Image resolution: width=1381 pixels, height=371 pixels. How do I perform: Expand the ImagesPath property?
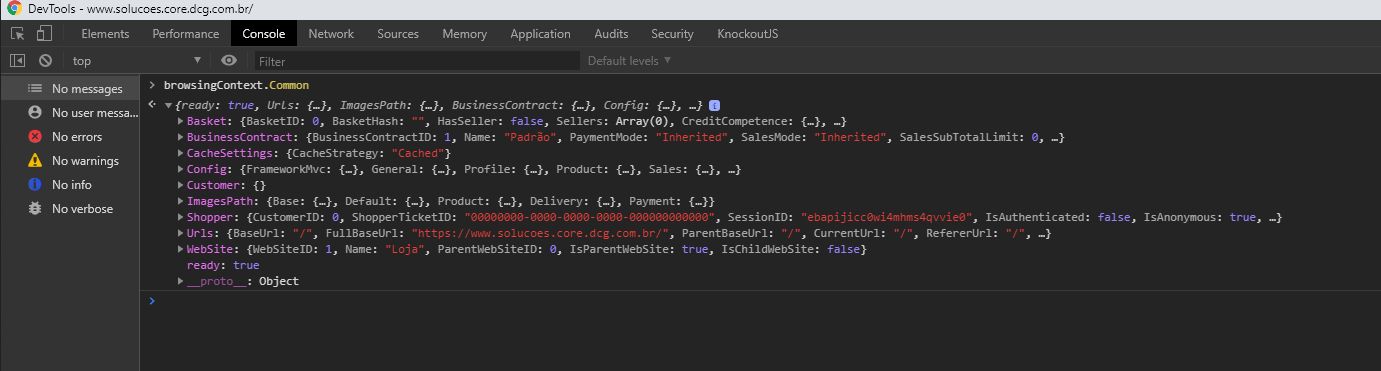(x=181, y=201)
